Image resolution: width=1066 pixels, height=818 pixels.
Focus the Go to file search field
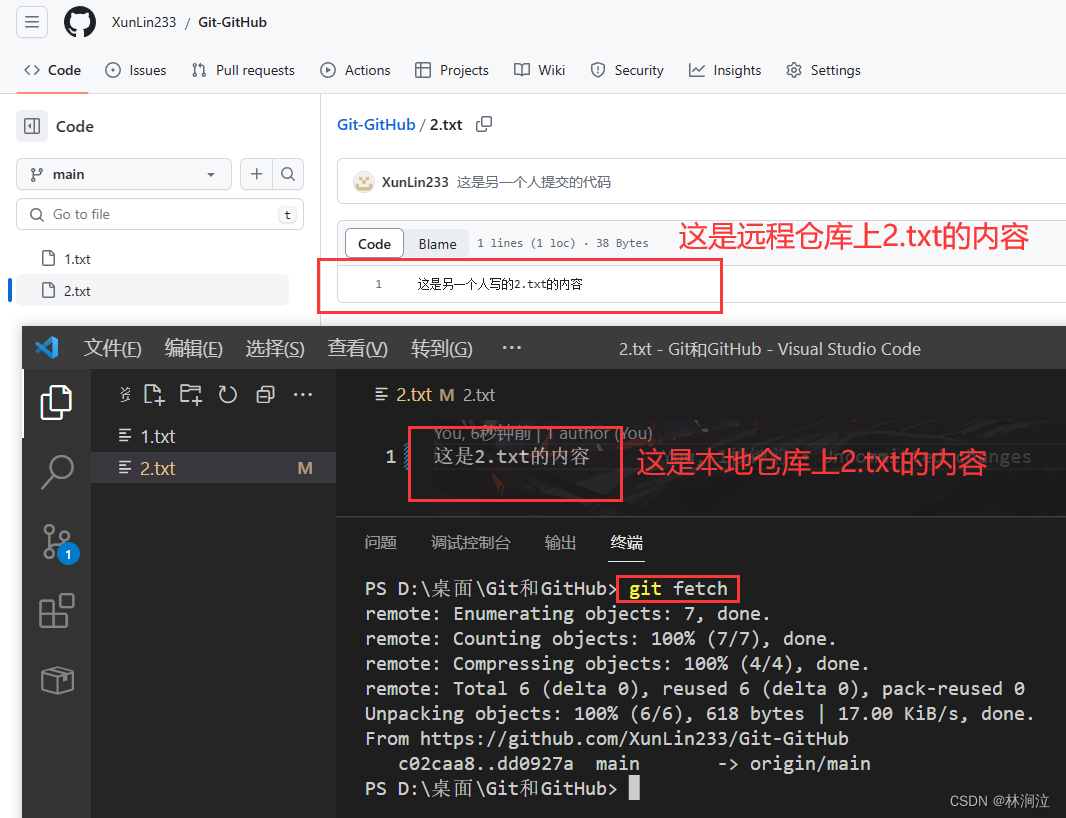pos(160,214)
